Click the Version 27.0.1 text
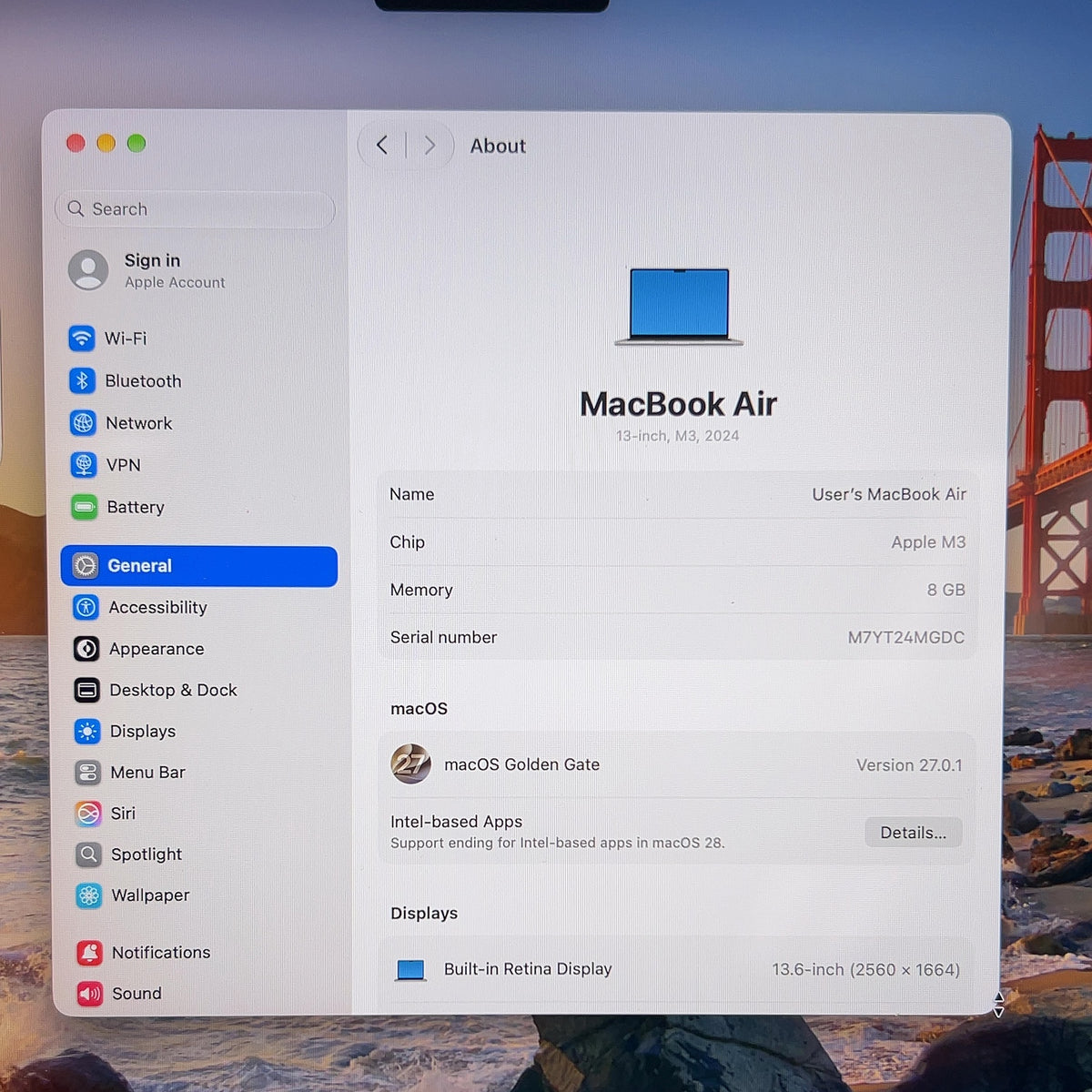 coord(909,765)
